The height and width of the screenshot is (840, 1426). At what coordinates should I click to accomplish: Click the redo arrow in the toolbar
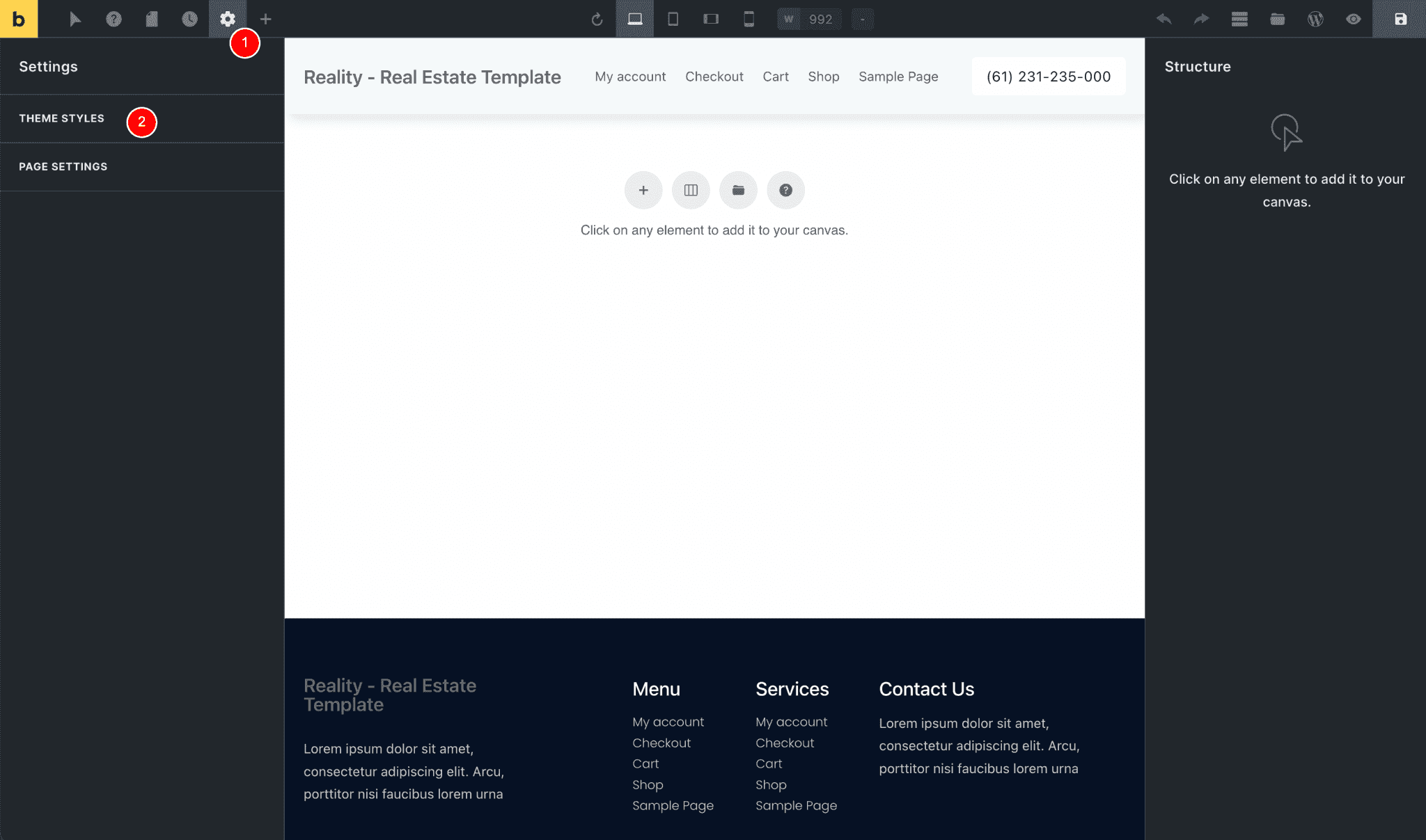point(1200,19)
